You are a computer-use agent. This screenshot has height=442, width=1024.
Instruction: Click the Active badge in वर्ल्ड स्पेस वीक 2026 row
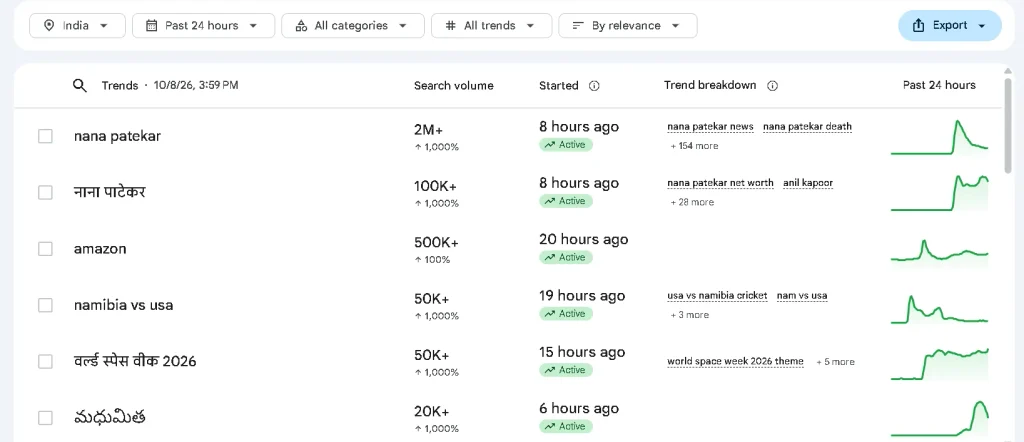tap(566, 370)
